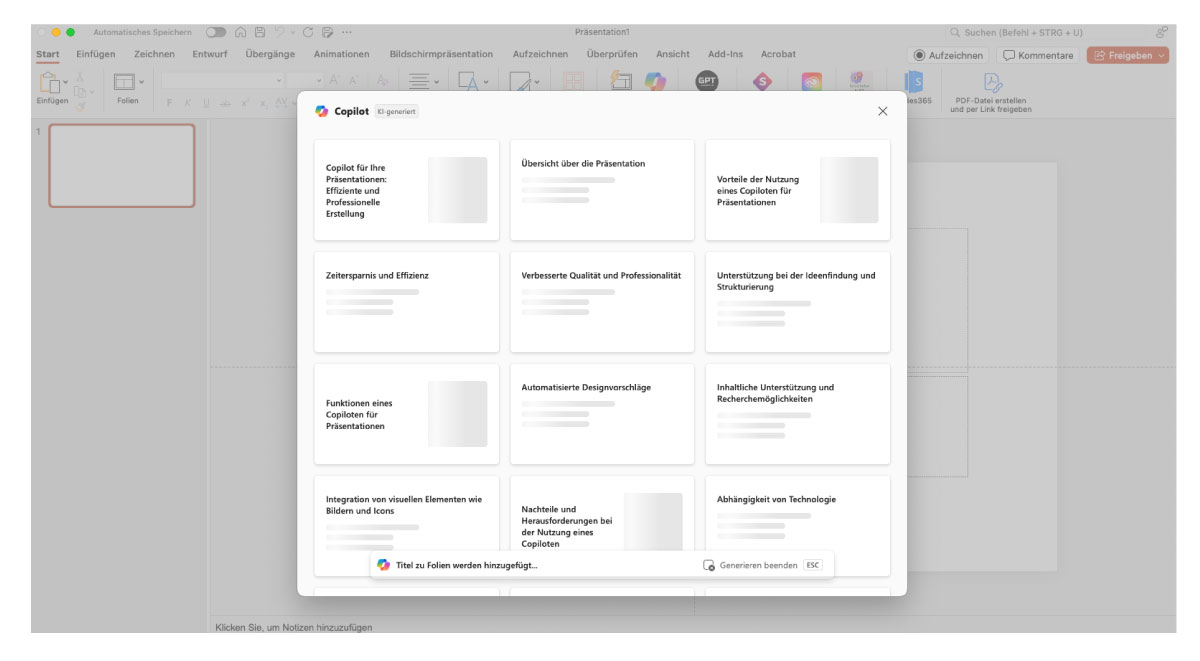Select the Integration von visuellen Elementen card
This screenshot has height=661, width=1200.
tap(406, 525)
